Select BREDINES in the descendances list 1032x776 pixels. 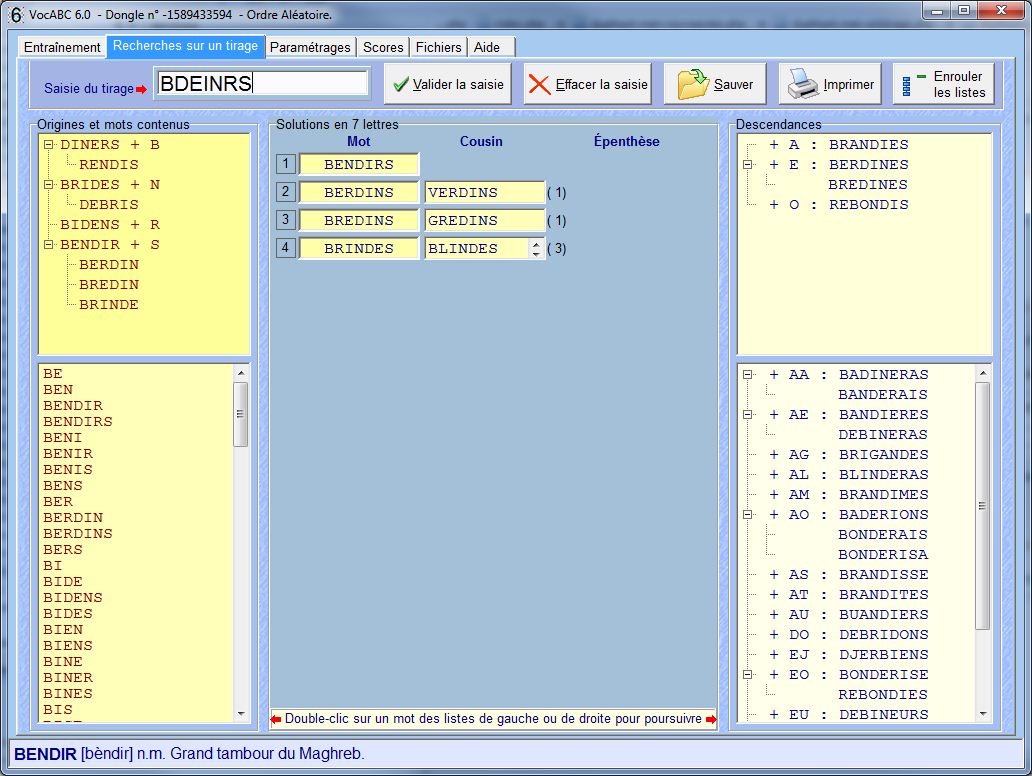coord(867,185)
